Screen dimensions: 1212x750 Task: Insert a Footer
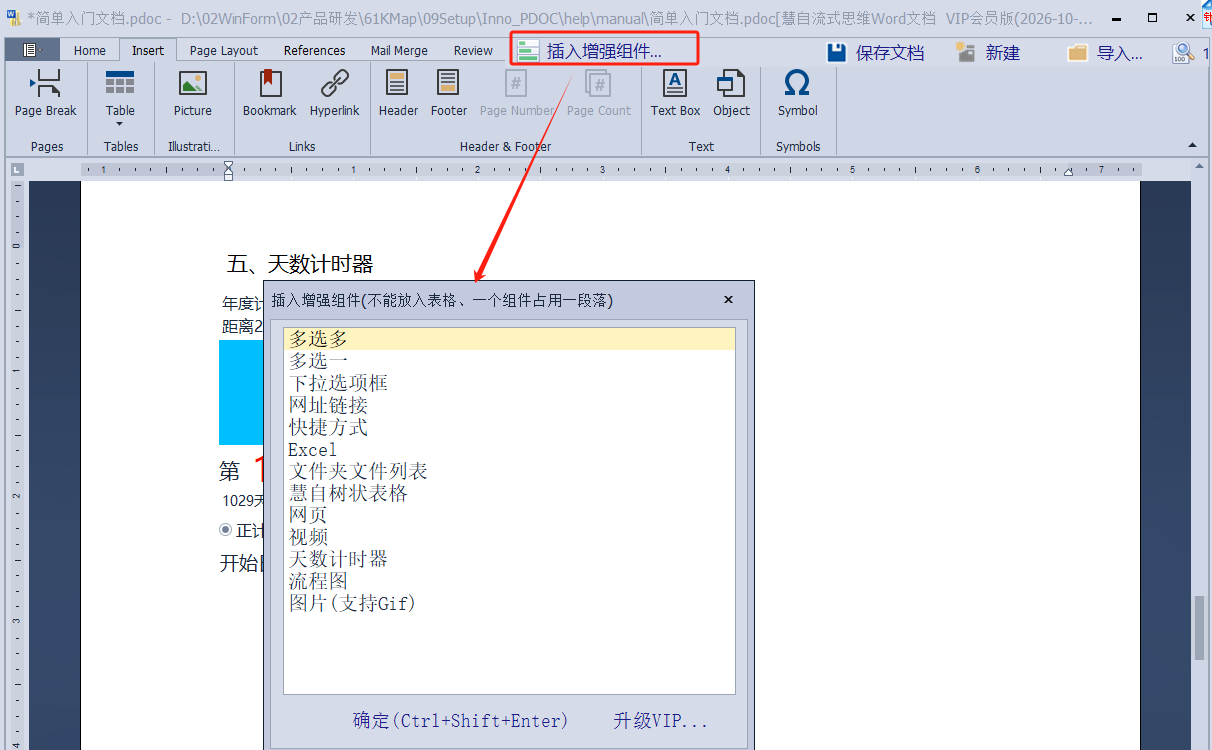click(x=449, y=85)
